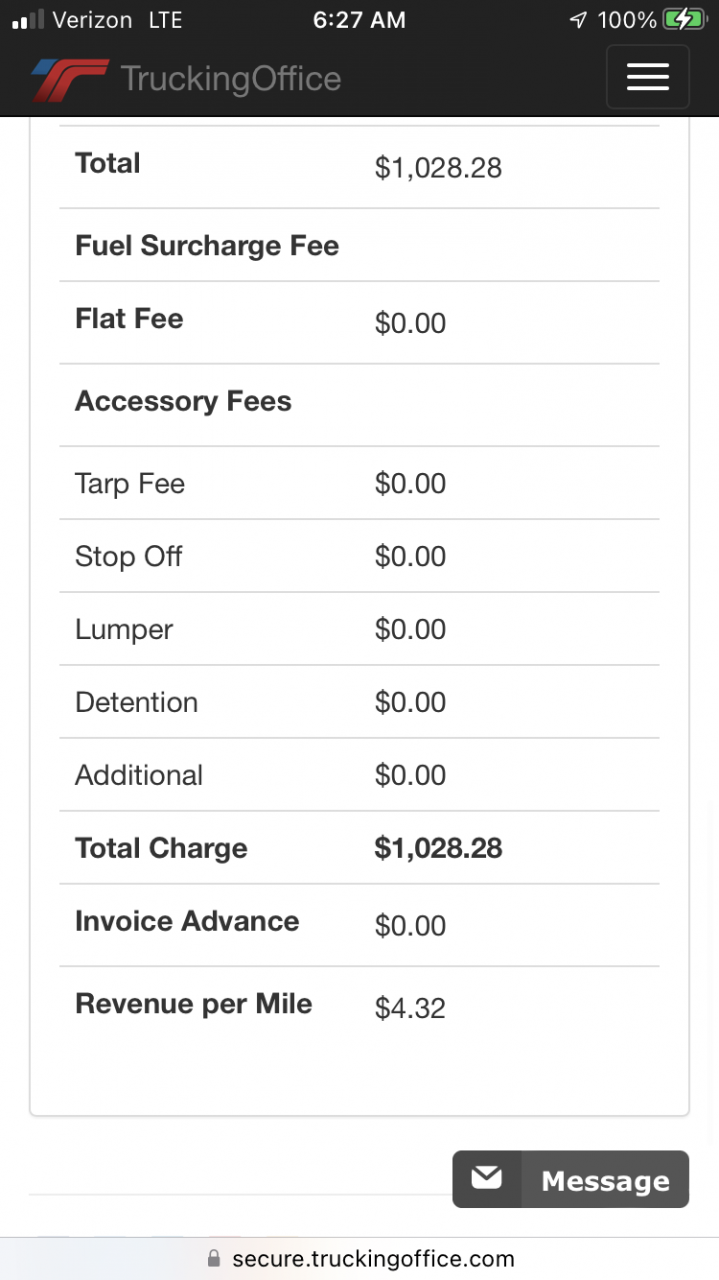Screen dimensions: 719x1280
Task: Tap the Accessory Fees section heading
Action: (x=183, y=401)
